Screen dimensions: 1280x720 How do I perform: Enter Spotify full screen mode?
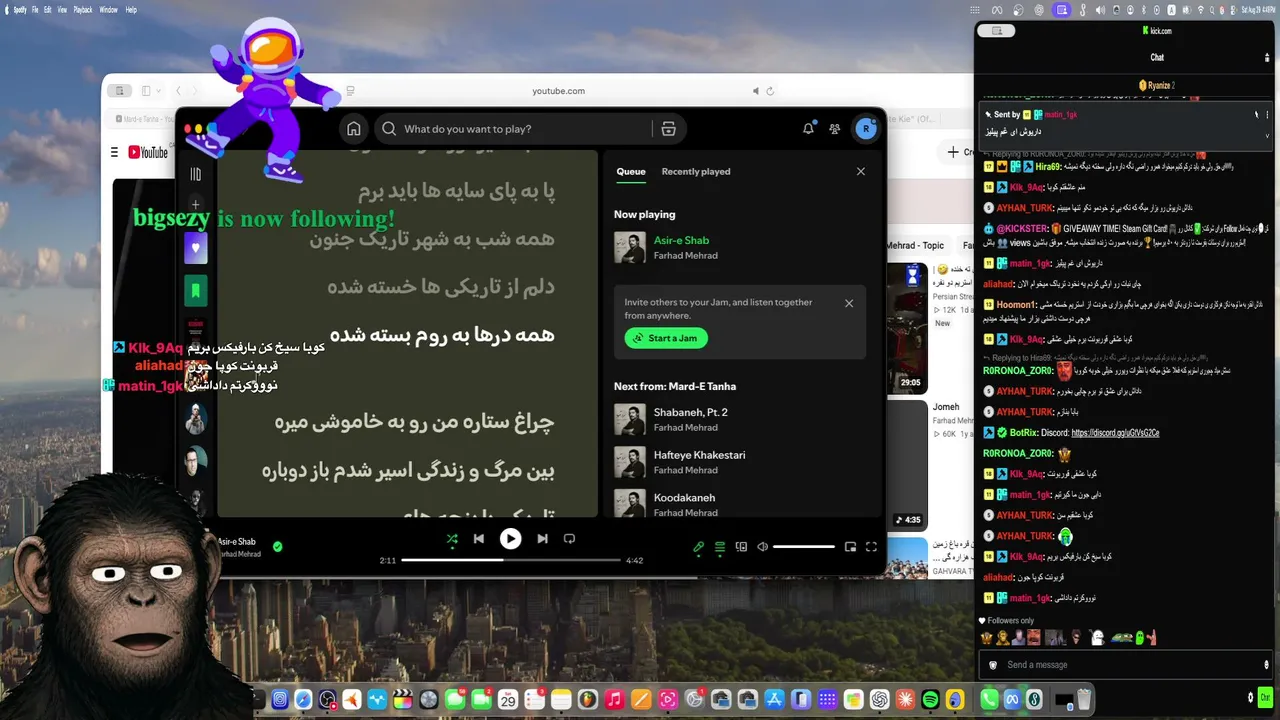pos(871,547)
